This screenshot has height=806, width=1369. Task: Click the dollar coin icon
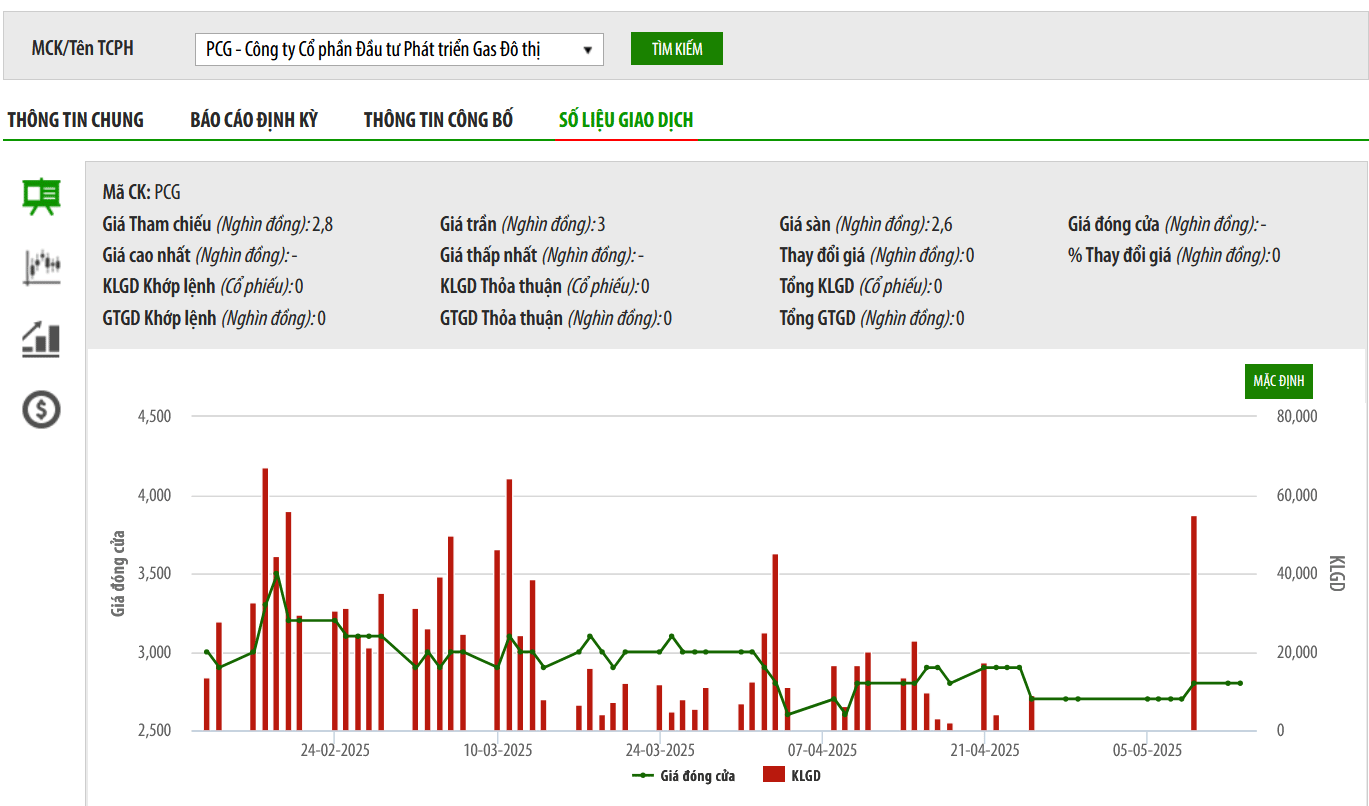coord(42,409)
